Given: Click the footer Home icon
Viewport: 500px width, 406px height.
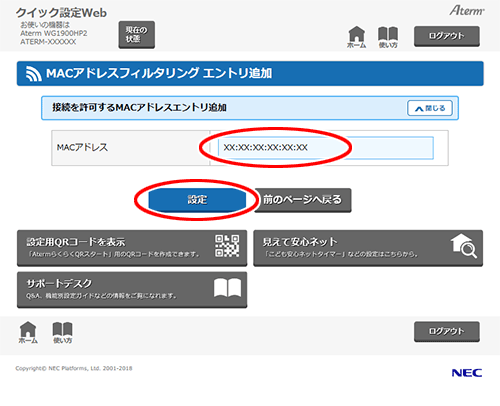Looking at the screenshot, I should [28, 332].
